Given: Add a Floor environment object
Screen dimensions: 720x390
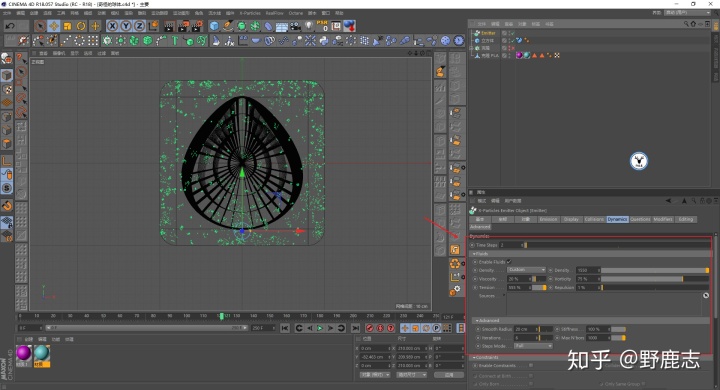Looking at the screenshot, I should coord(281,27).
